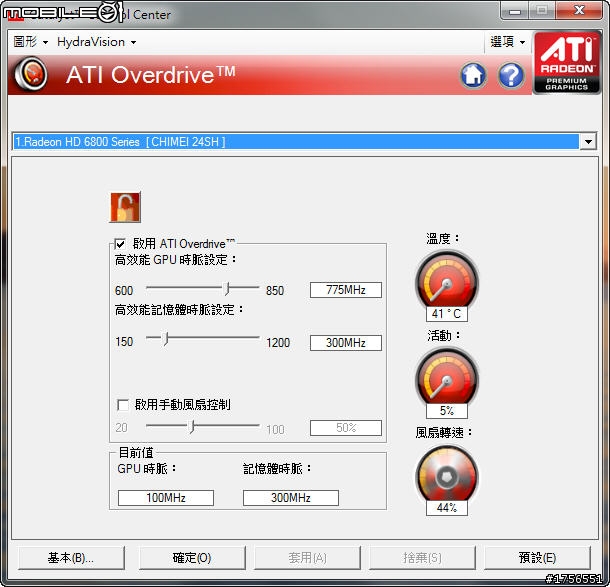Click the 50% fan speed field
Viewport: 610px width, 587px height.
click(x=345, y=428)
